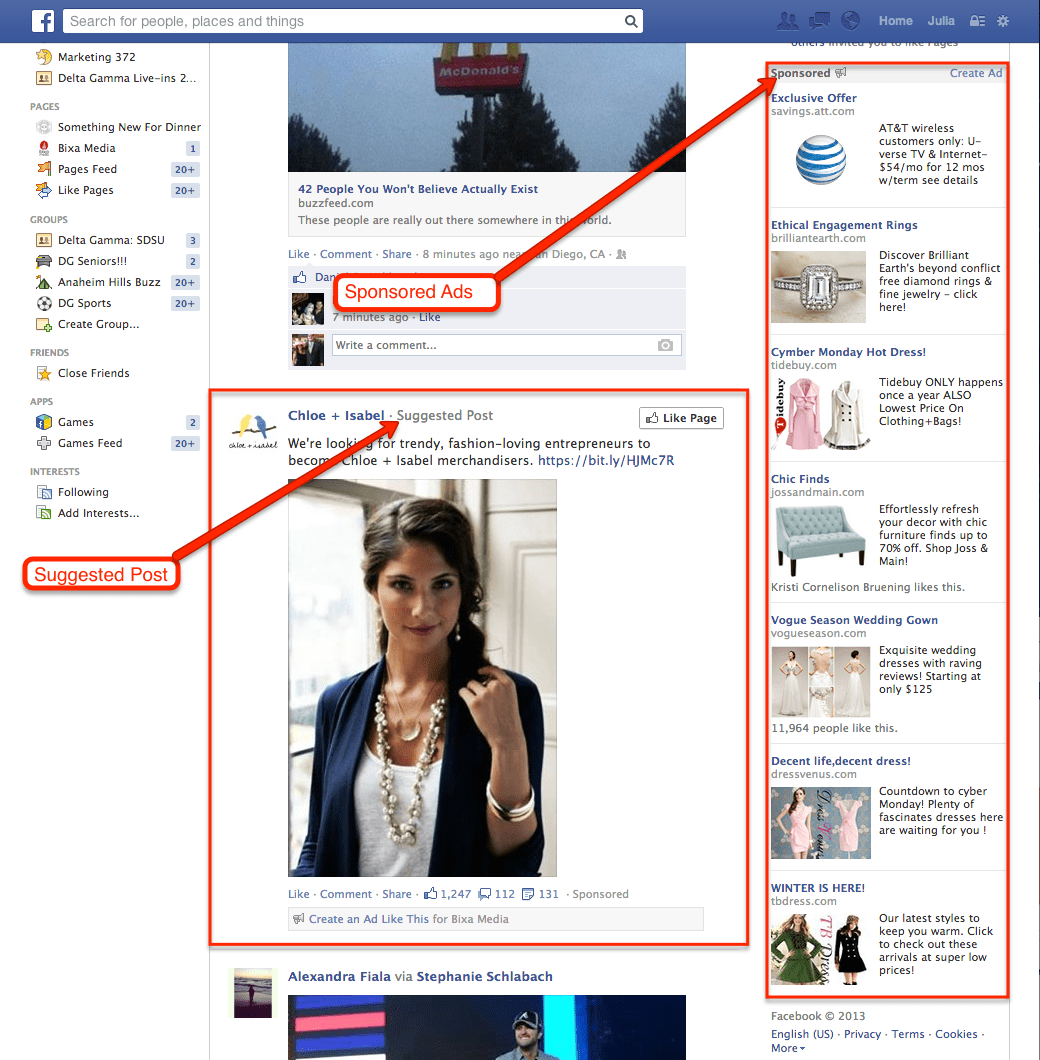Click the blue sofa Chic Finds image

point(820,541)
